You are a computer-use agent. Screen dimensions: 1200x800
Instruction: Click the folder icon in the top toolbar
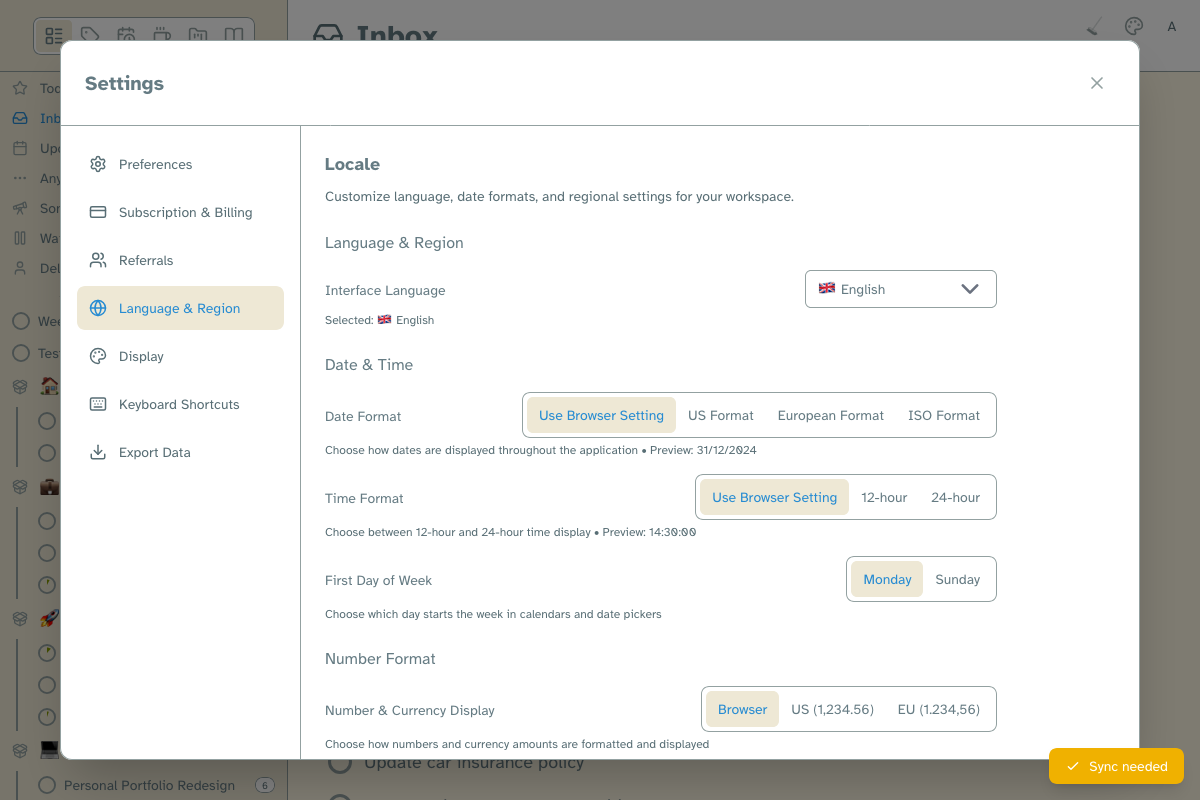tap(198, 35)
